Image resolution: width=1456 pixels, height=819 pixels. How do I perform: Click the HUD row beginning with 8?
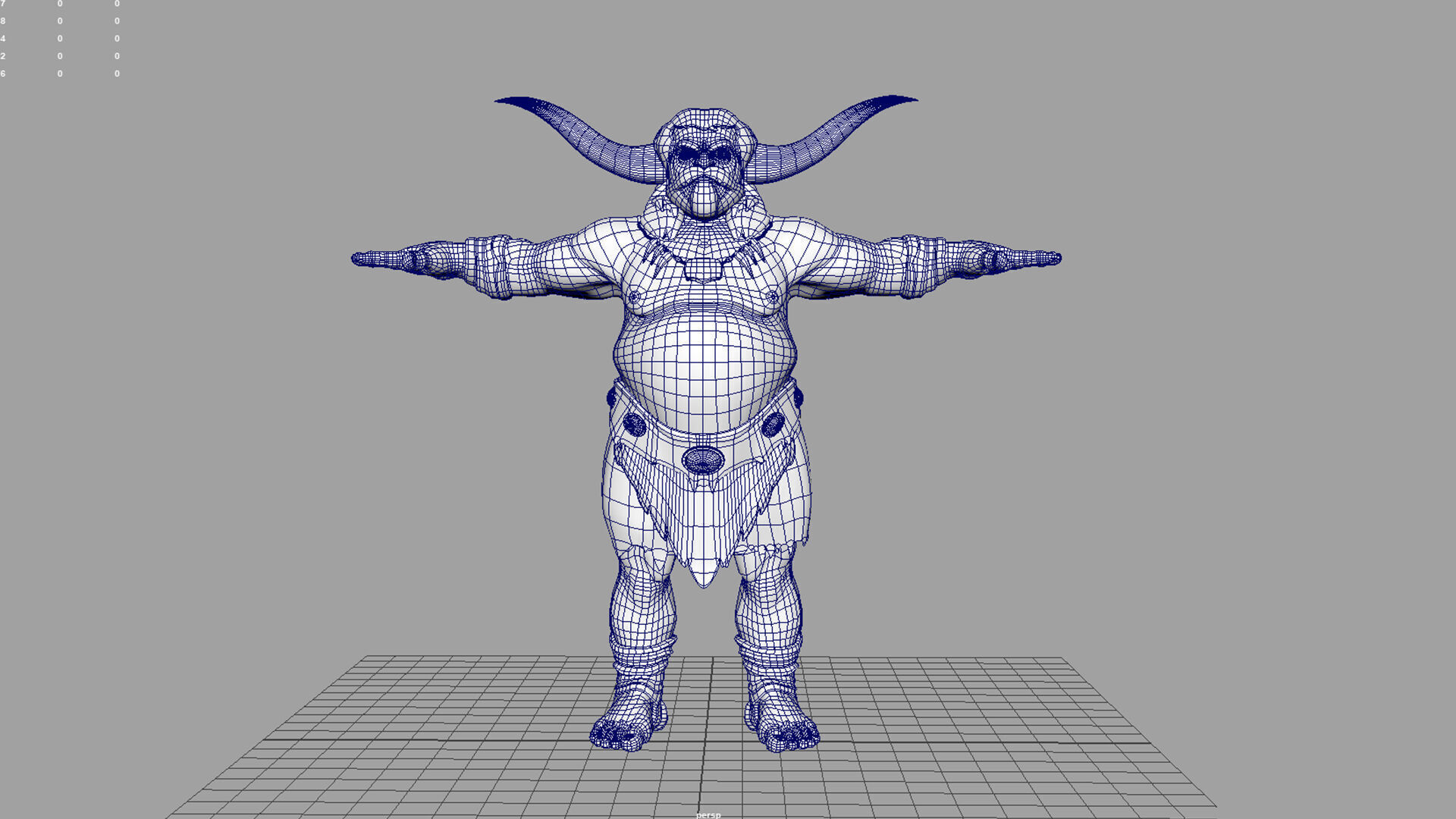(61, 21)
